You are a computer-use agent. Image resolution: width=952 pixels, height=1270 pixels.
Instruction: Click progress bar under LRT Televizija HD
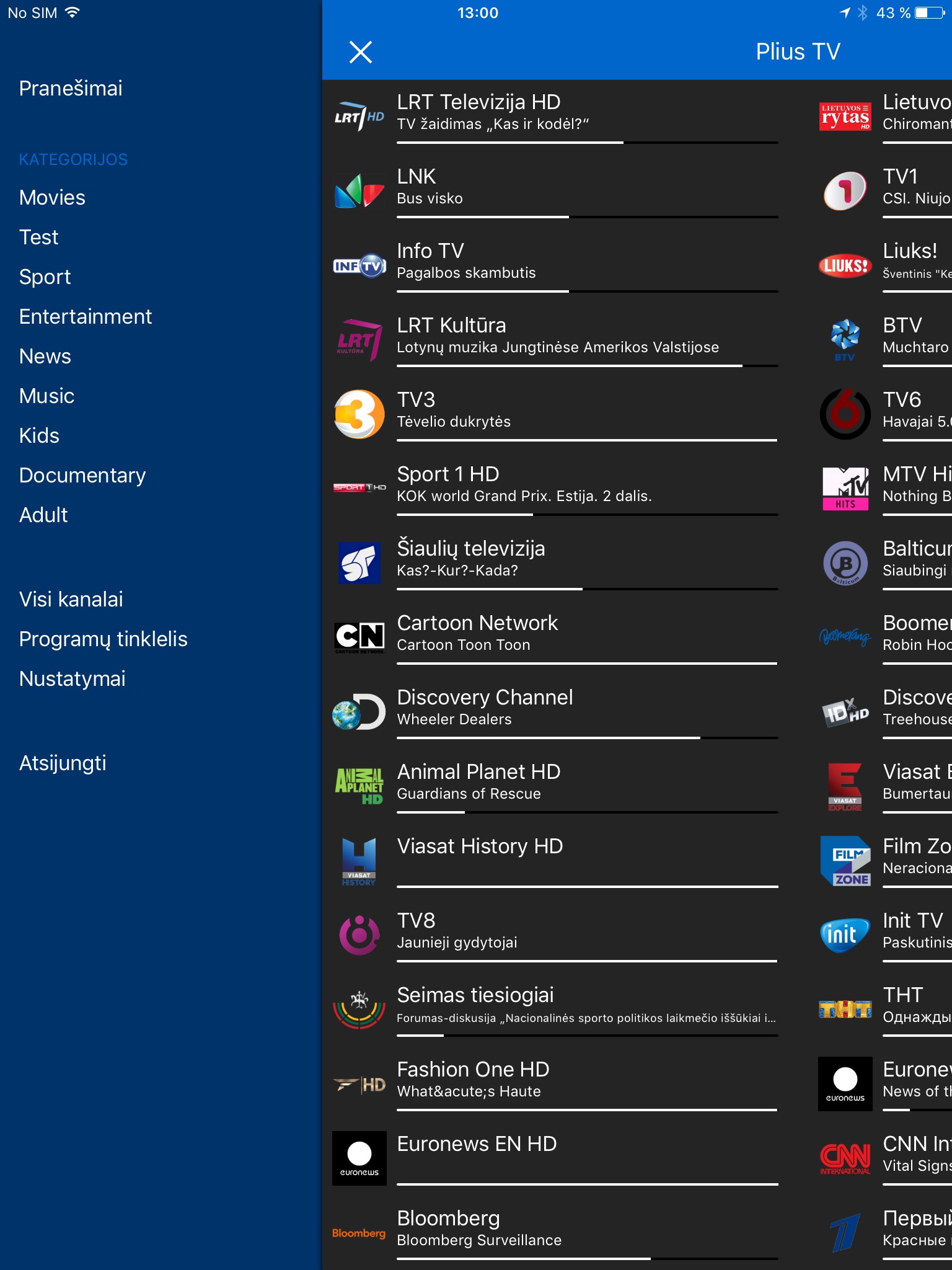pos(588,143)
